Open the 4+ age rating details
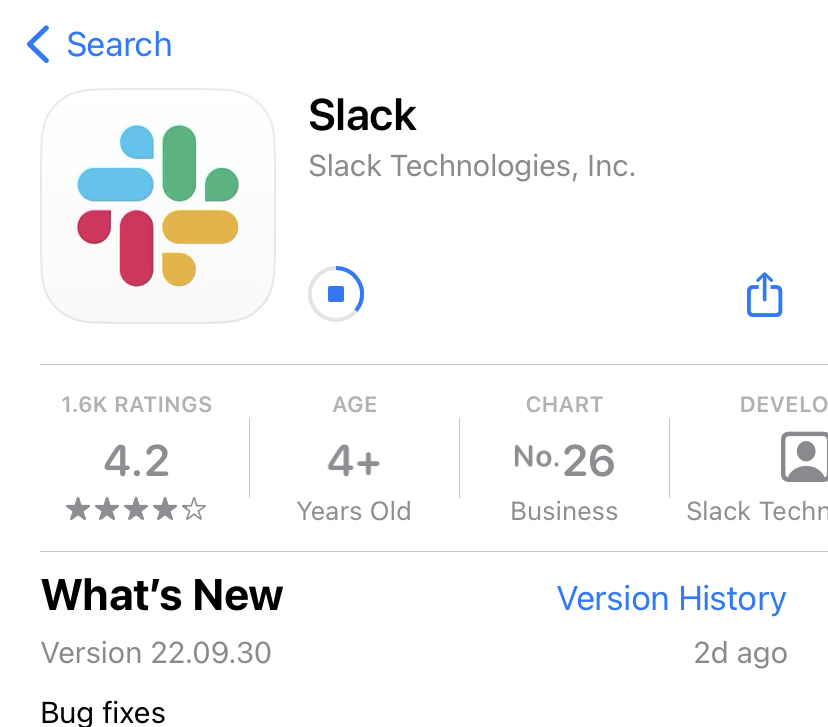828x727 pixels. pos(354,459)
